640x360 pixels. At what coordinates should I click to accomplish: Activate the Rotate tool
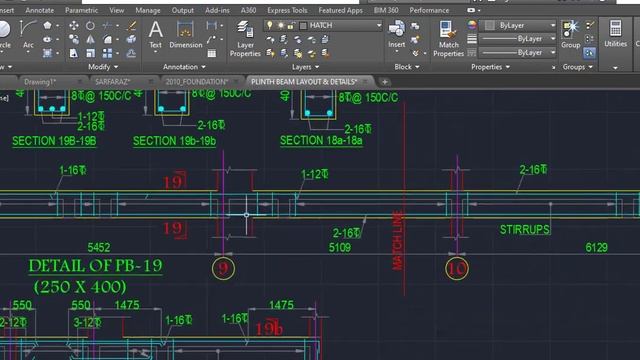tap(90, 26)
